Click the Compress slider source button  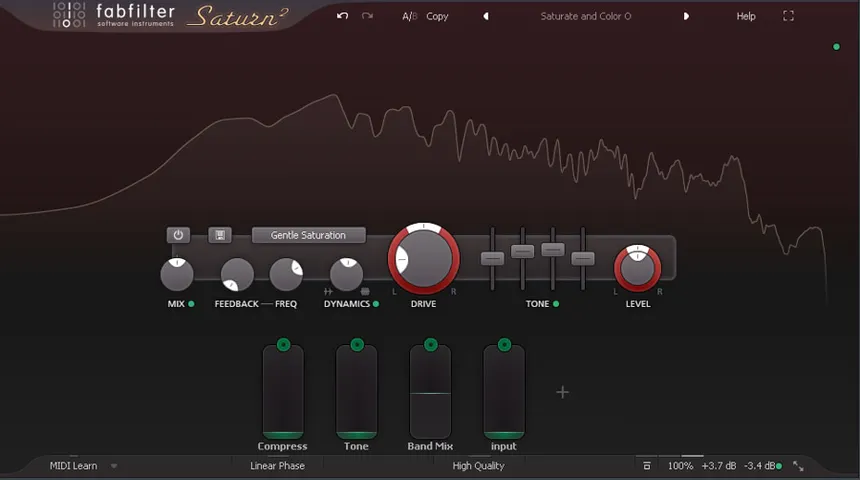click(284, 345)
